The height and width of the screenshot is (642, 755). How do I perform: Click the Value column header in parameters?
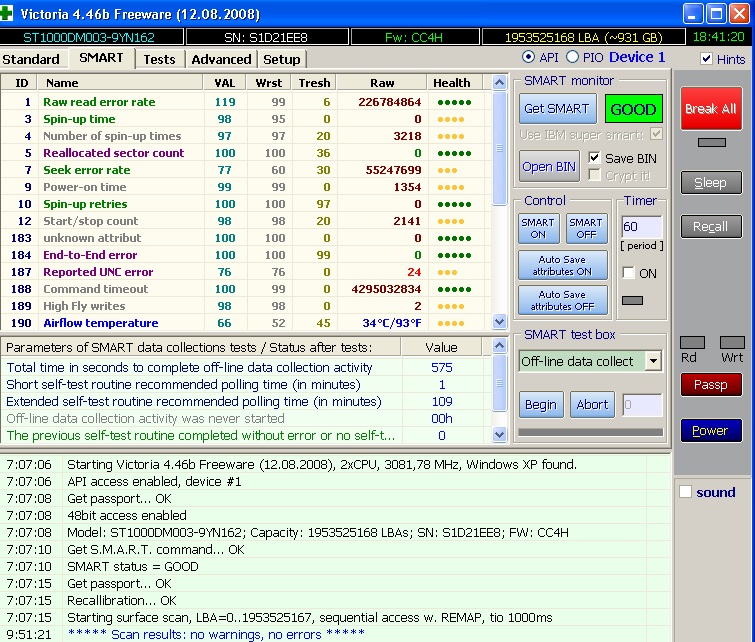pyautogui.click(x=441, y=347)
